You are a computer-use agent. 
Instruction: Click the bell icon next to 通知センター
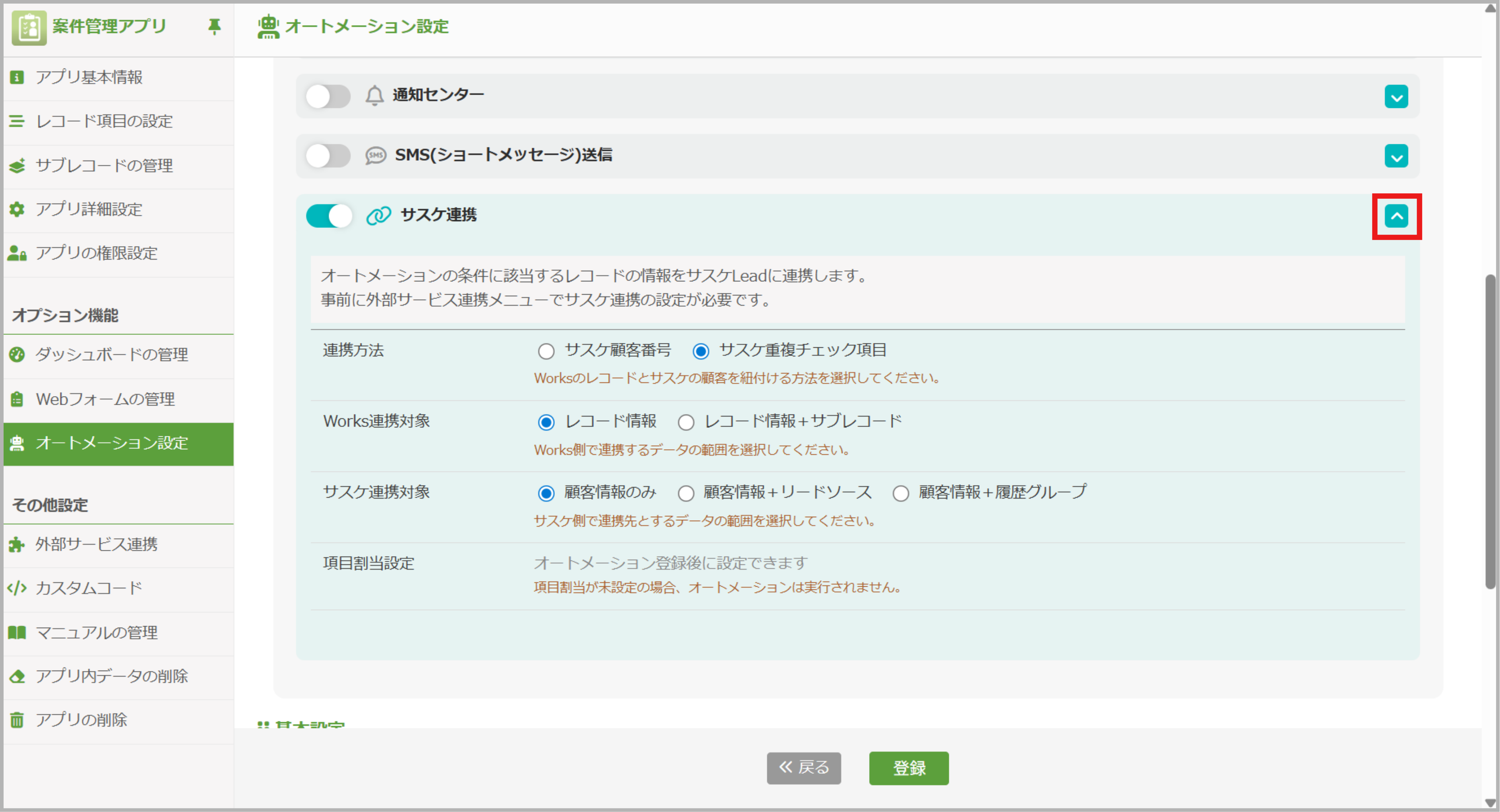[x=374, y=95]
